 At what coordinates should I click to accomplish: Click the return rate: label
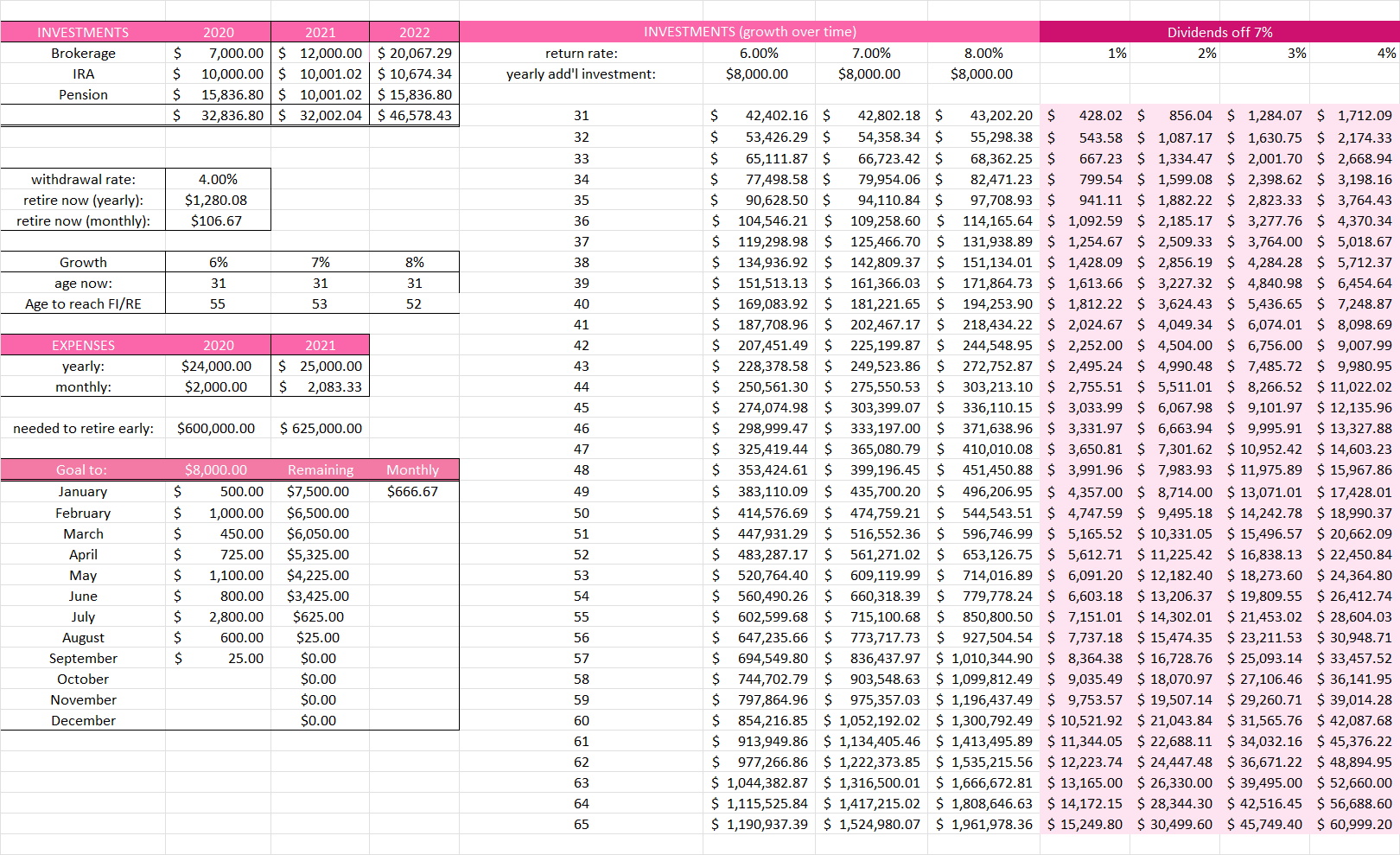(x=581, y=53)
